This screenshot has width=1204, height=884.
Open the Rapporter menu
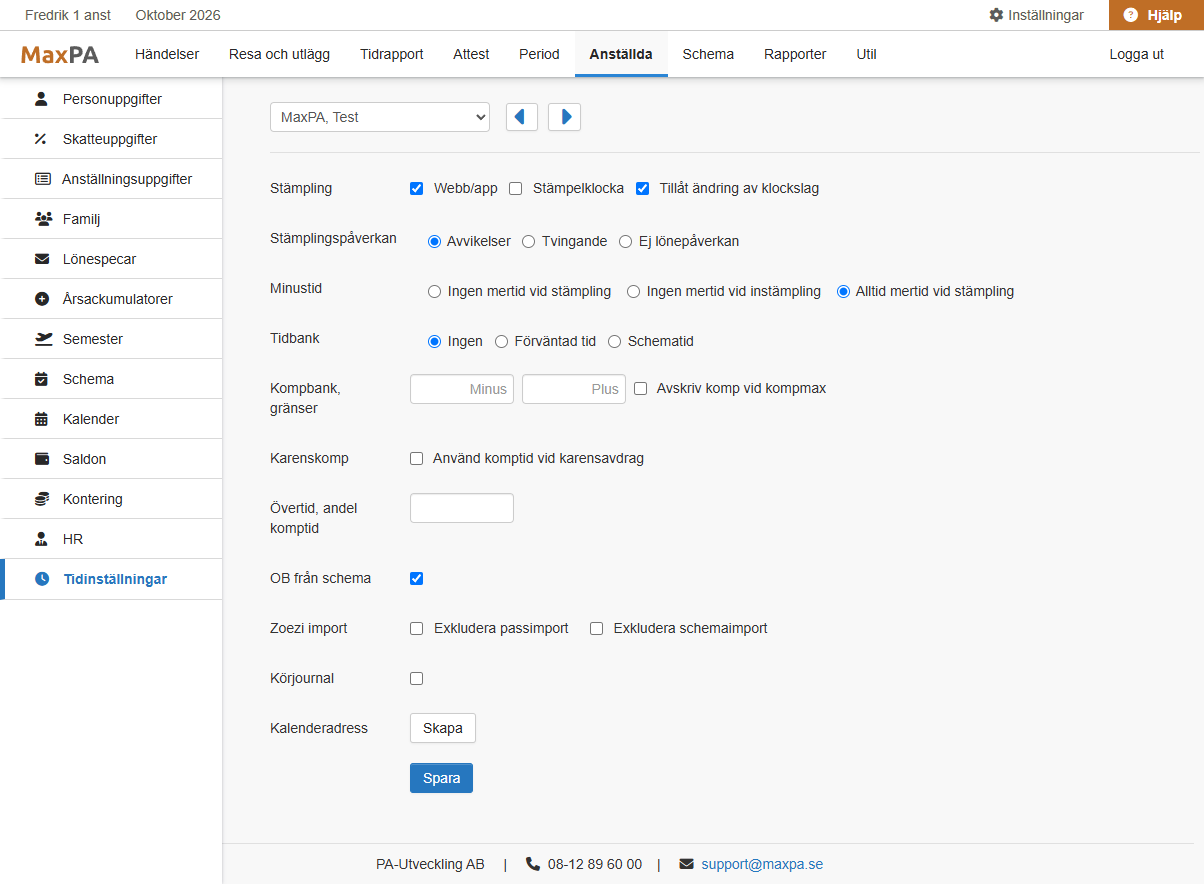(x=795, y=54)
